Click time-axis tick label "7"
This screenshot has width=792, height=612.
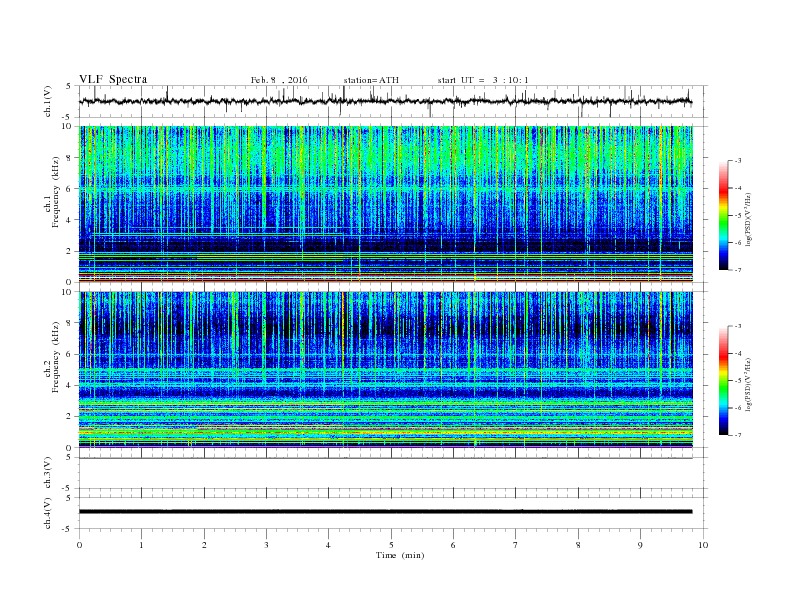(x=516, y=545)
